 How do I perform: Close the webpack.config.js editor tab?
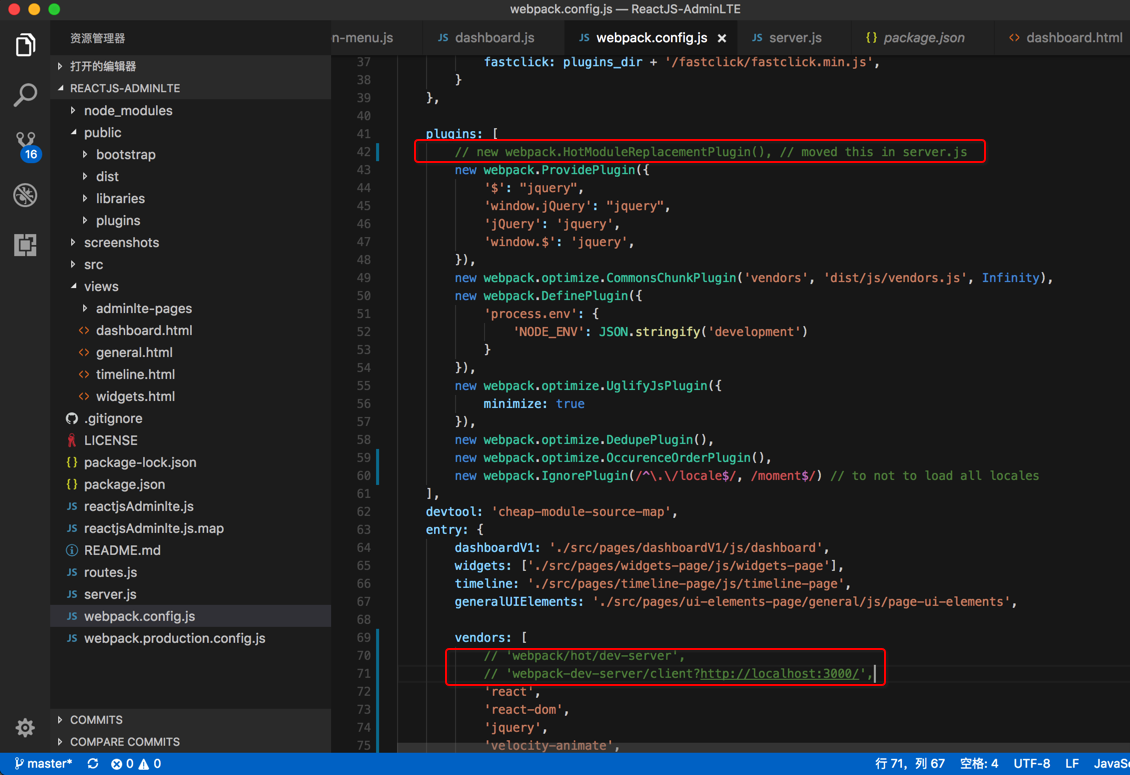(x=722, y=38)
